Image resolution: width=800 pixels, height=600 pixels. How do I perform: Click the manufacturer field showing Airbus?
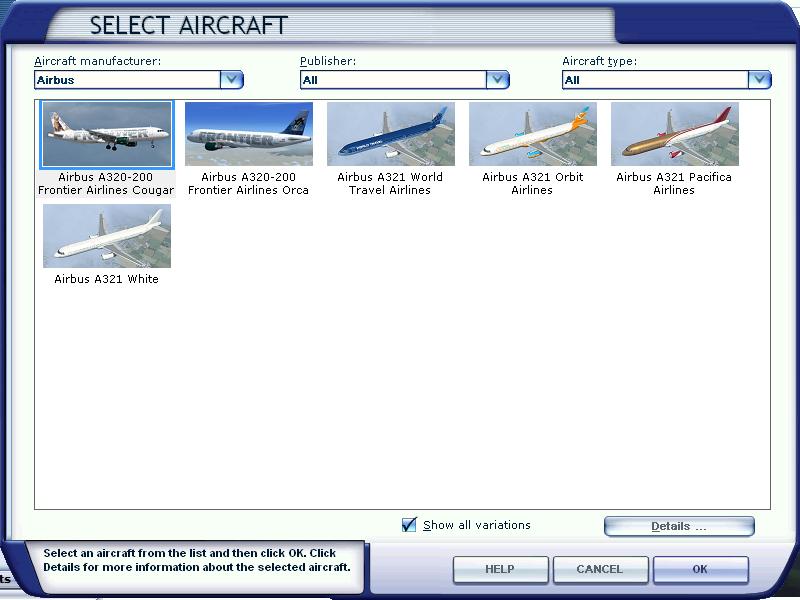pyautogui.click(x=126, y=80)
